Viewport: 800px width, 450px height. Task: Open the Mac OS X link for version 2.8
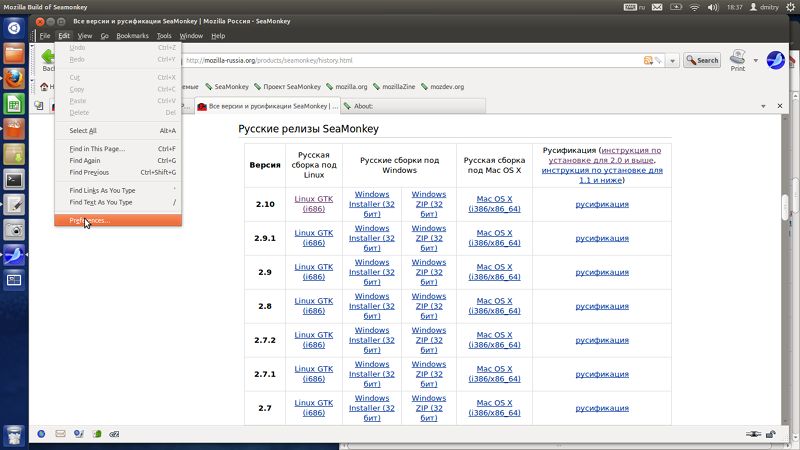(494, 306)
